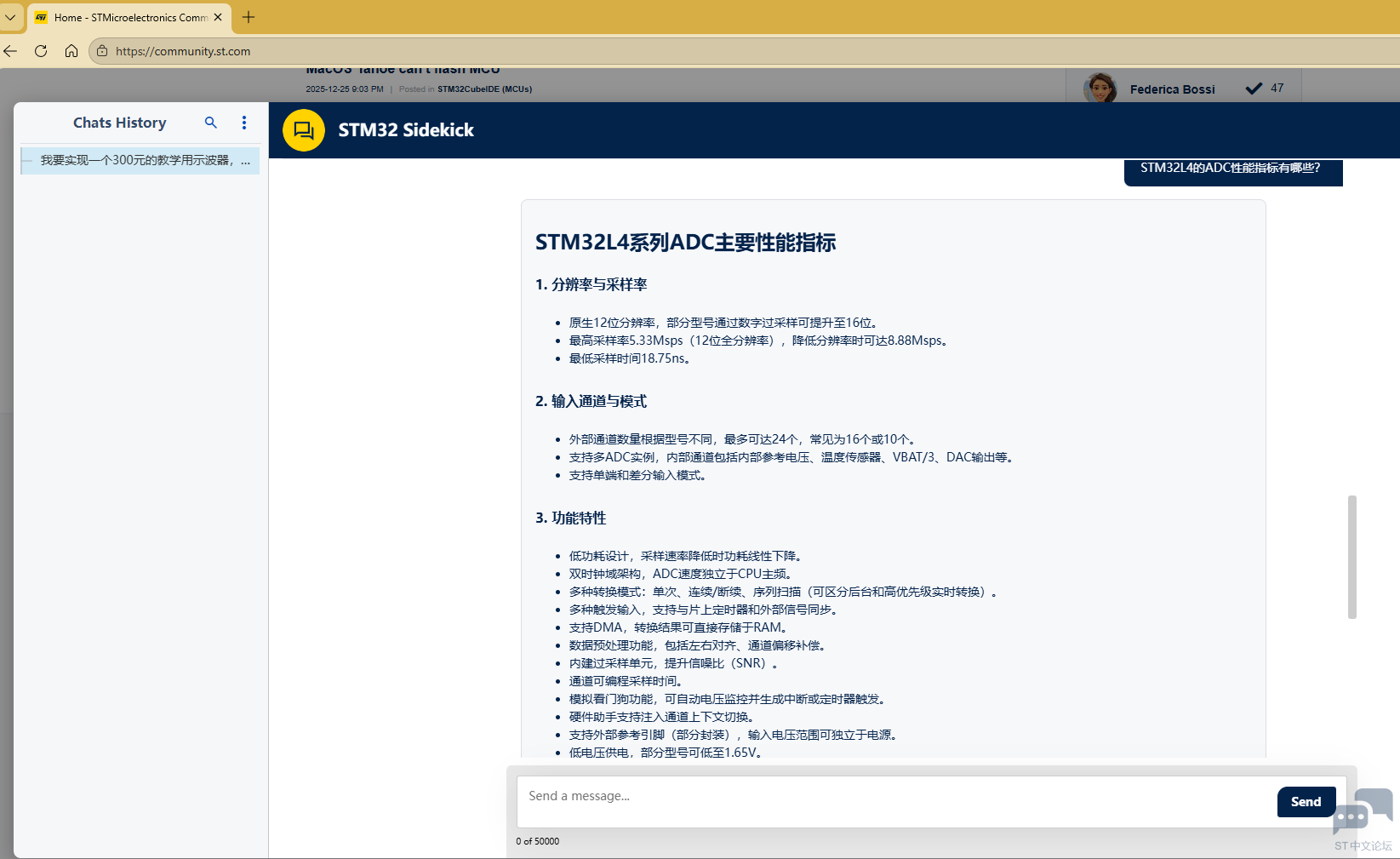Click Federica Bossi's avatar
This screenshot has width=1400, height=859.
pos(1100,86)
